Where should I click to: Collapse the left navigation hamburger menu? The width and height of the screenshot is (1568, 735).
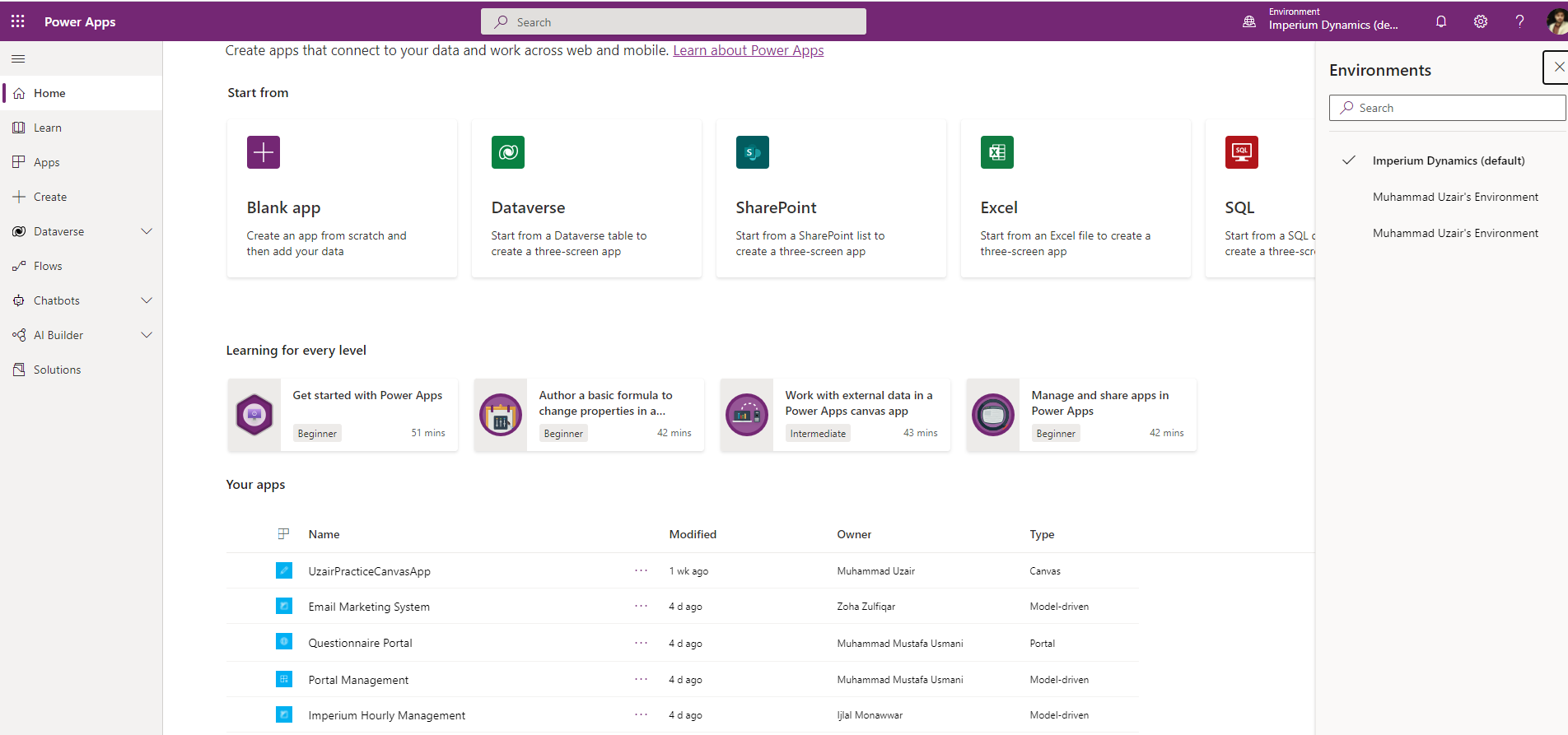[x=18, y=58]
